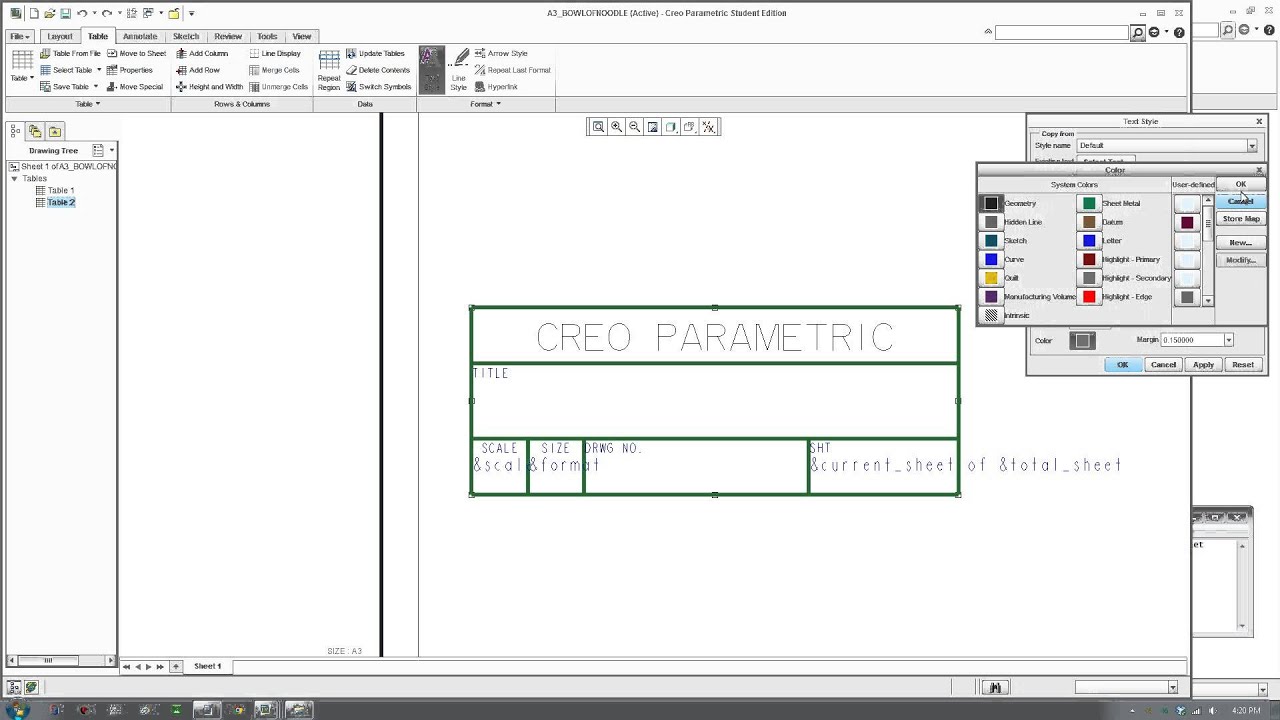Click the Store Map button
Viewport: 1280px width, 720px height.
click(x=1240, y=218)
